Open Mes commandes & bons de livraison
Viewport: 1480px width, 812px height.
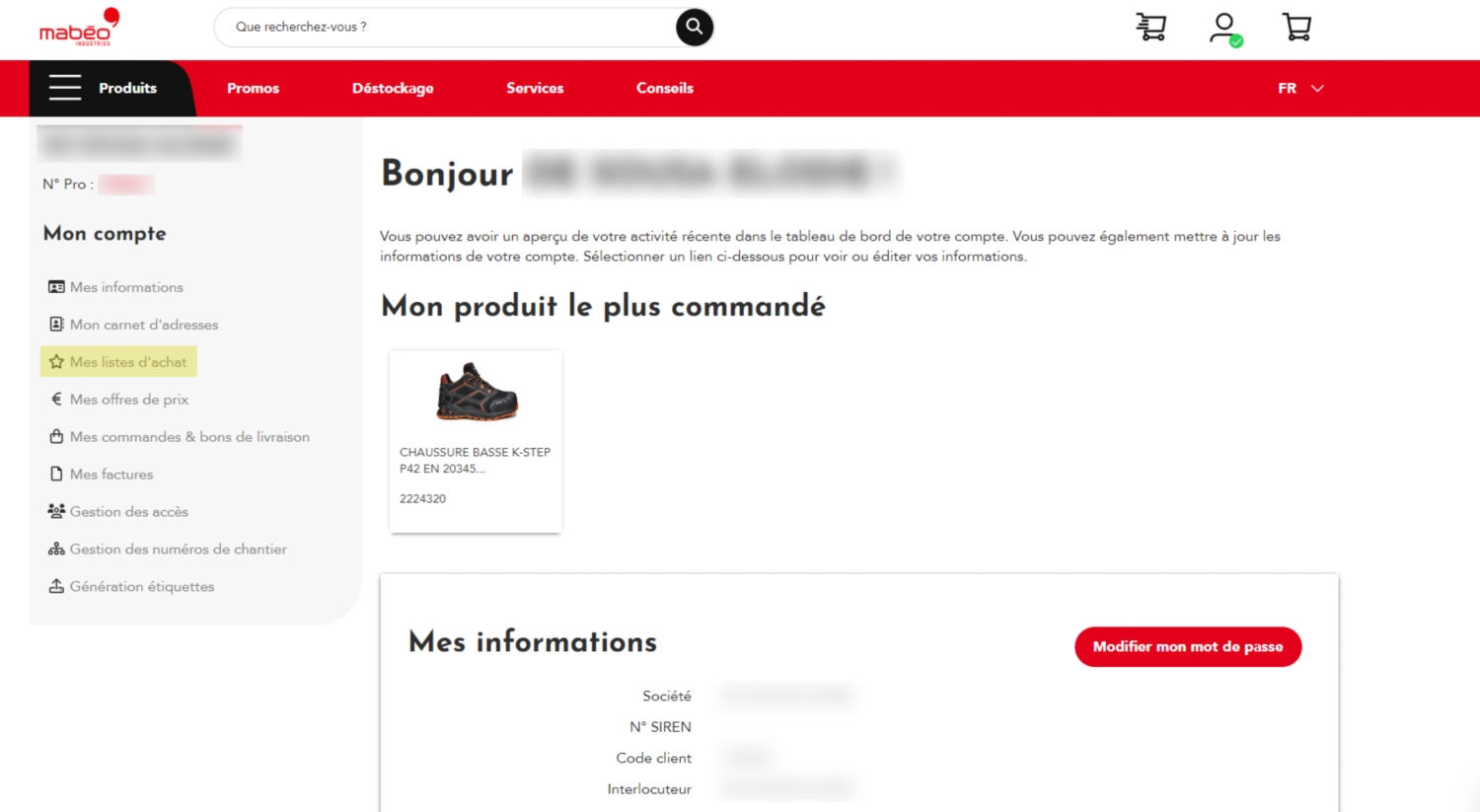tap(189, 437)
